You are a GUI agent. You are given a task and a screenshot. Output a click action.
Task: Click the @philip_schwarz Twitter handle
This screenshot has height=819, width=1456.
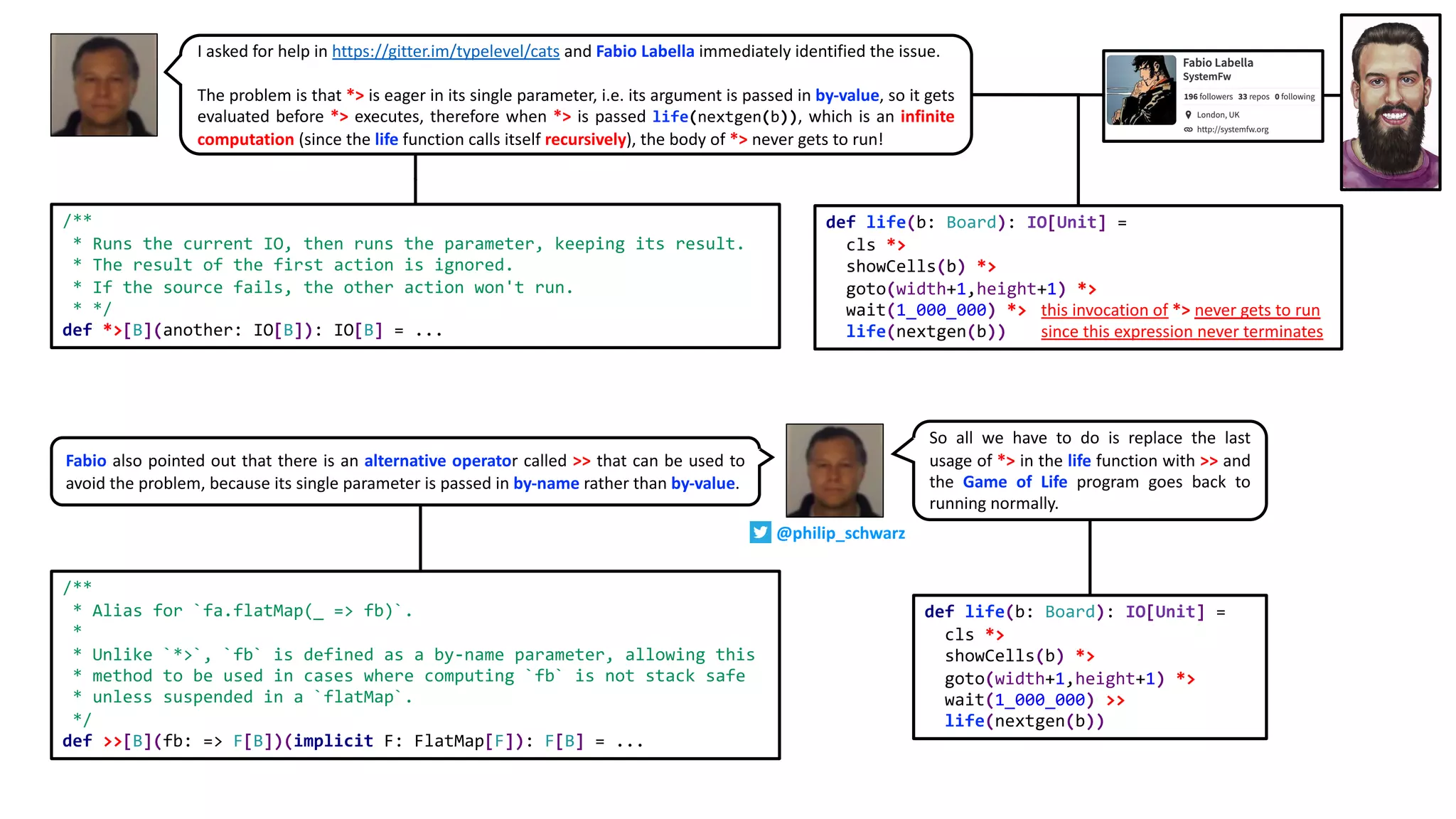coord(840,533)
